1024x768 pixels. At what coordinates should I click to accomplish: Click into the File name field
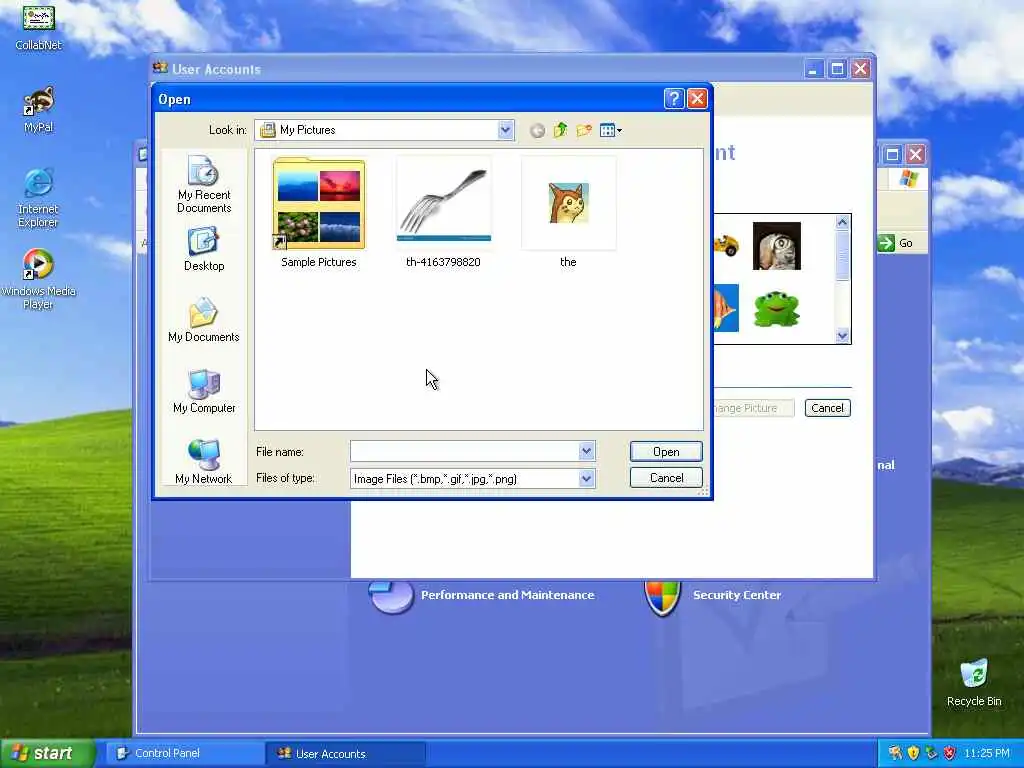[x=464, y=451]
